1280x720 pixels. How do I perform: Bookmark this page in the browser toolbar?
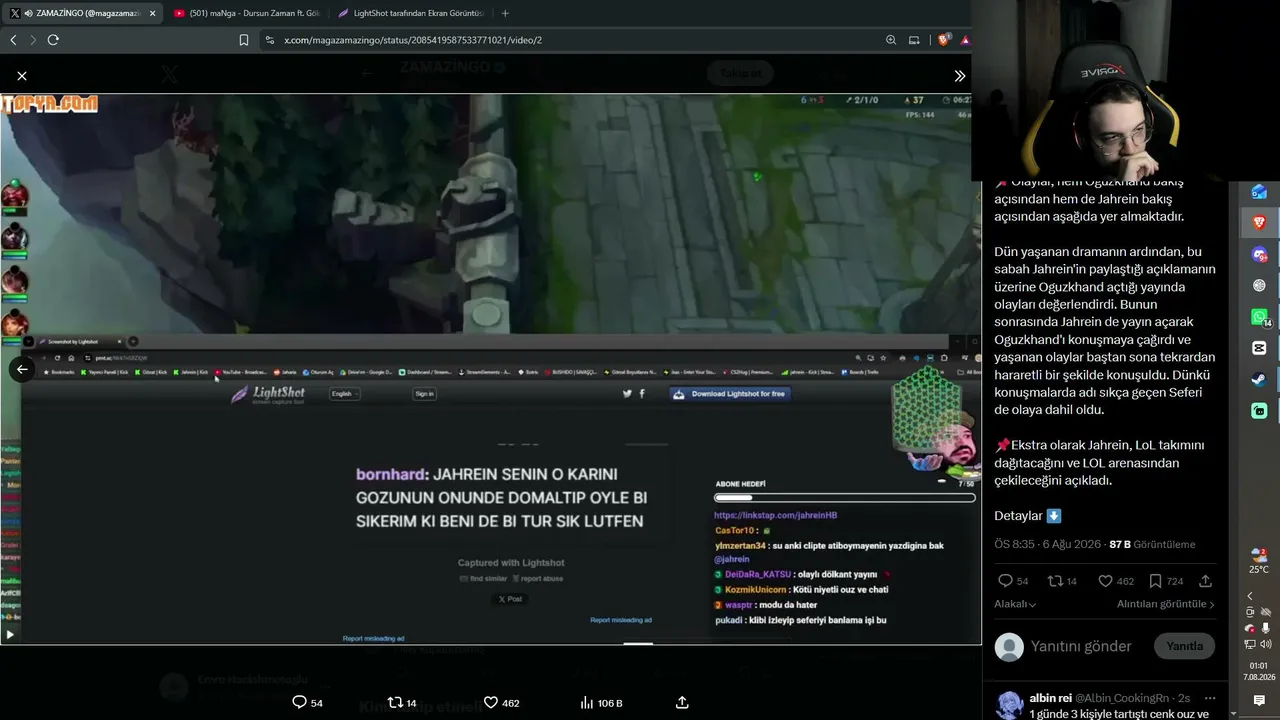244,40
